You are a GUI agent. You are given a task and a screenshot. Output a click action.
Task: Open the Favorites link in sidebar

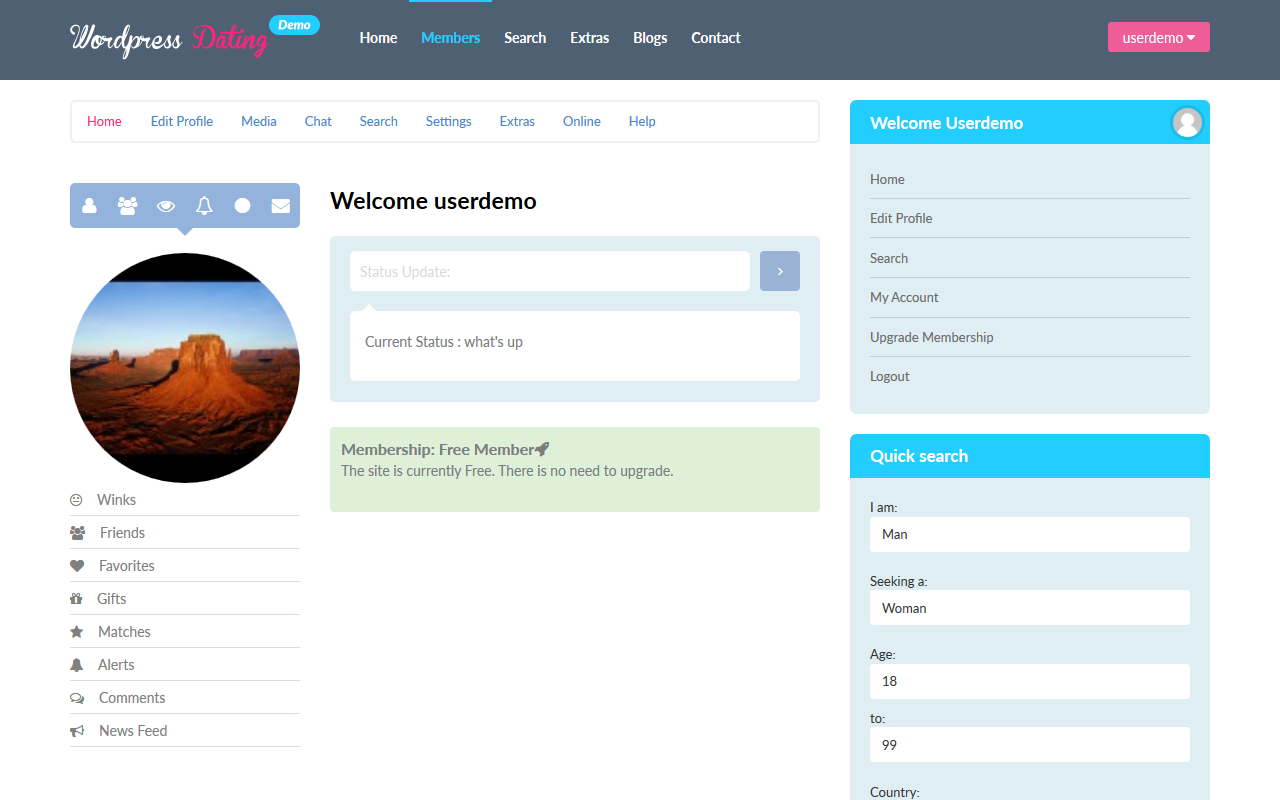(x=127, y=566)
